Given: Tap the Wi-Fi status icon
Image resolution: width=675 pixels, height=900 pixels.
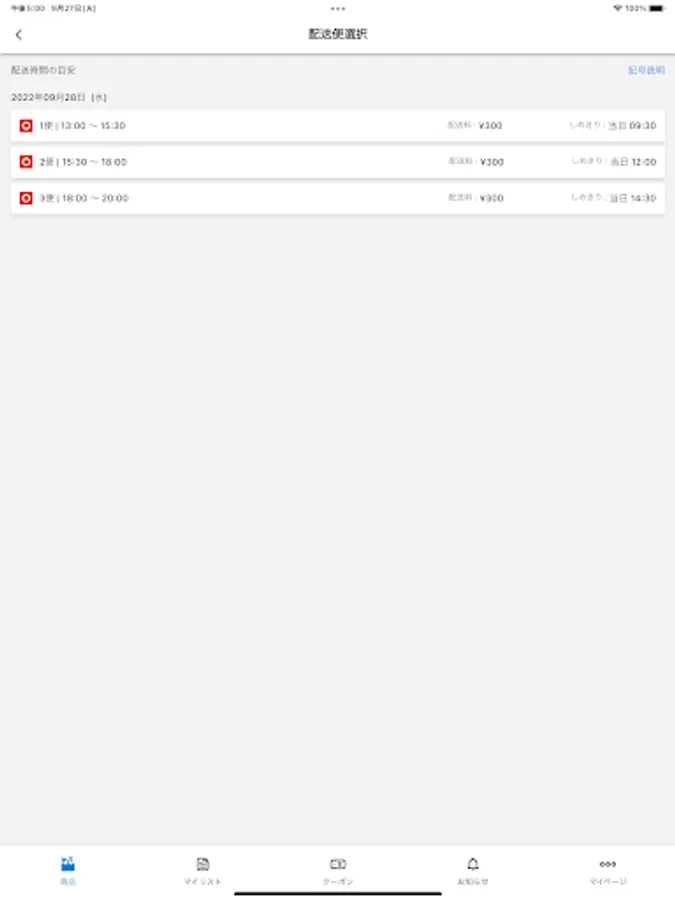Looking at the screenshot, I should 618,8.
